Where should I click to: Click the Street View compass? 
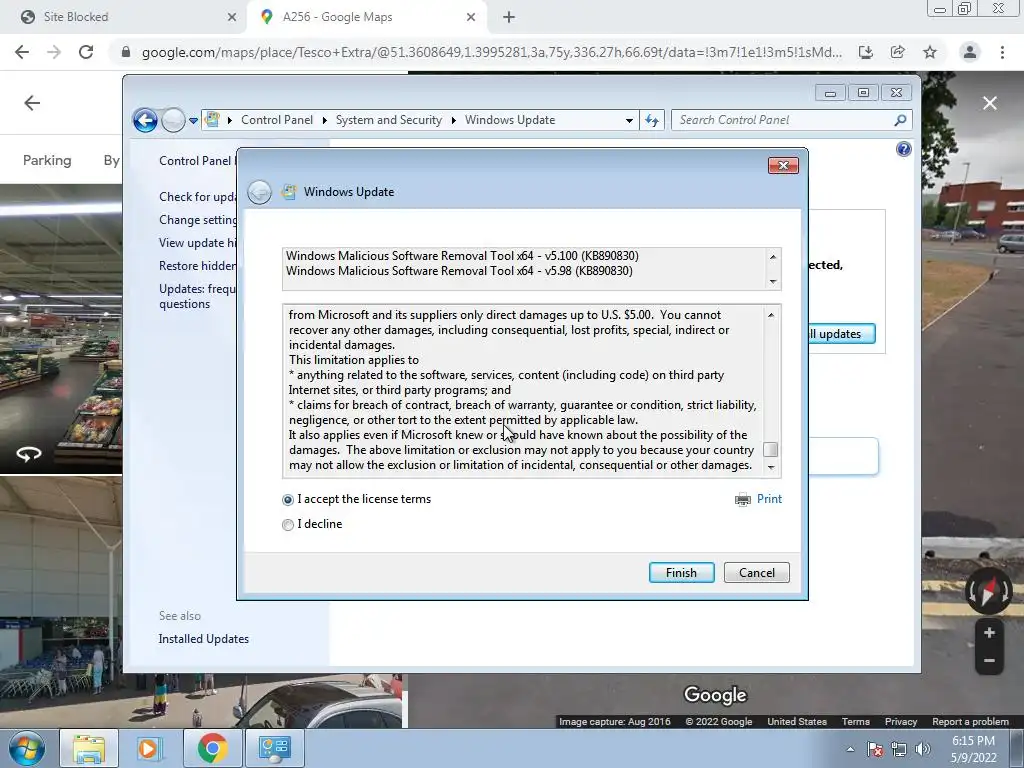point(989,590)
